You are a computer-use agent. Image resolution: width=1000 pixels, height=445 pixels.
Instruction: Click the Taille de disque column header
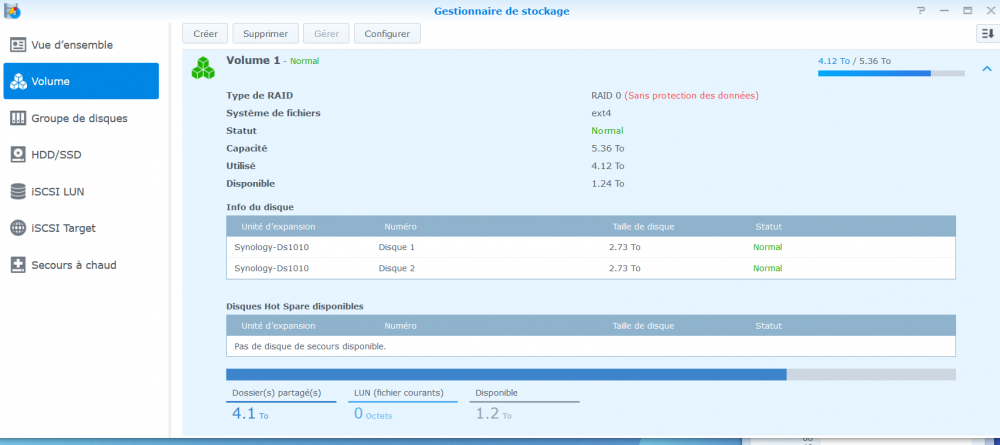point(642,227)
